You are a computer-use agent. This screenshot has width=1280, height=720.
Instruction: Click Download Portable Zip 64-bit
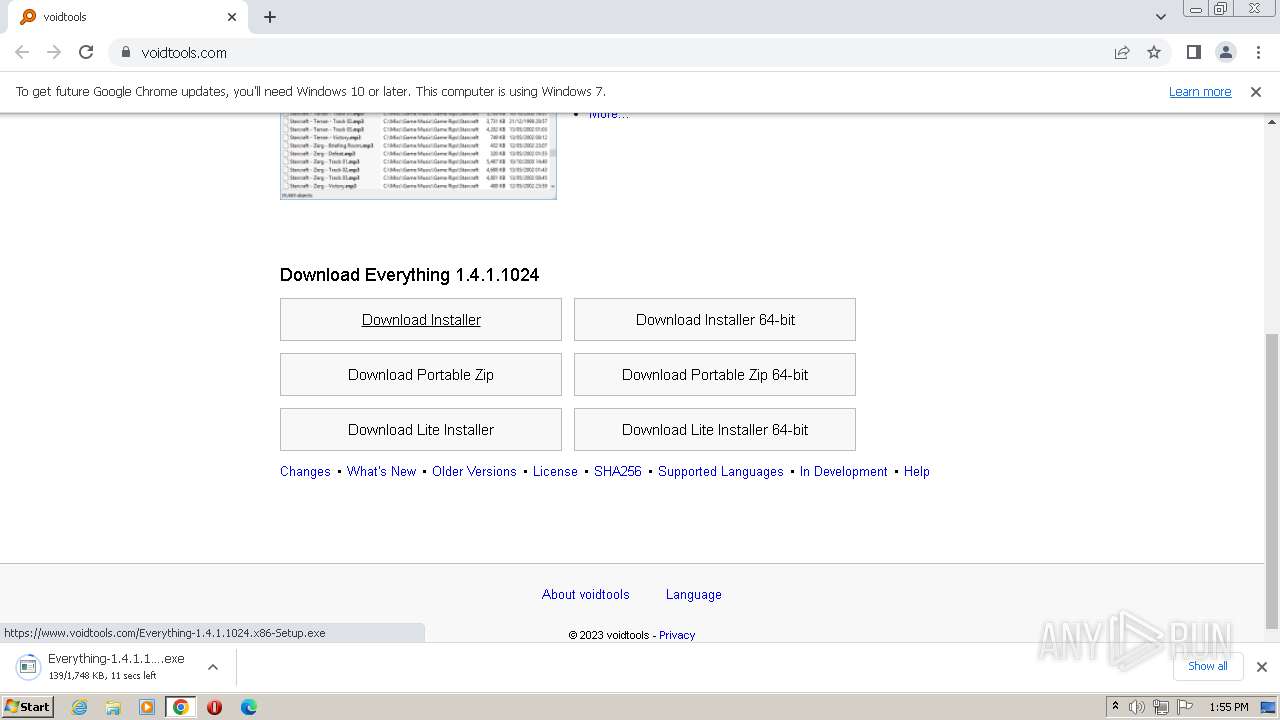[715, 375]
